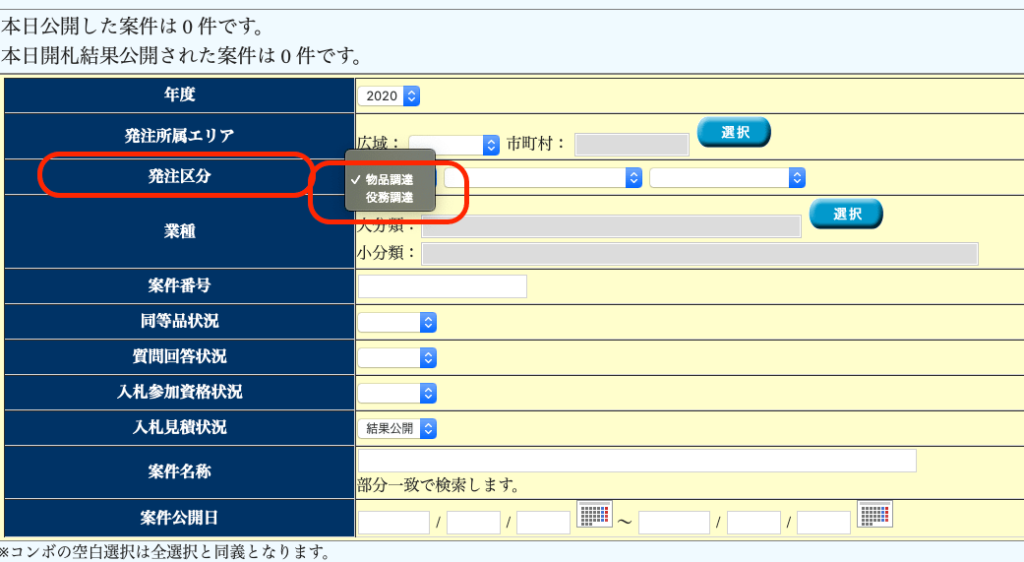Open the calendar icon for start publication date
The width and height of the screenshot is (1024, 562).
coord(594,515)
